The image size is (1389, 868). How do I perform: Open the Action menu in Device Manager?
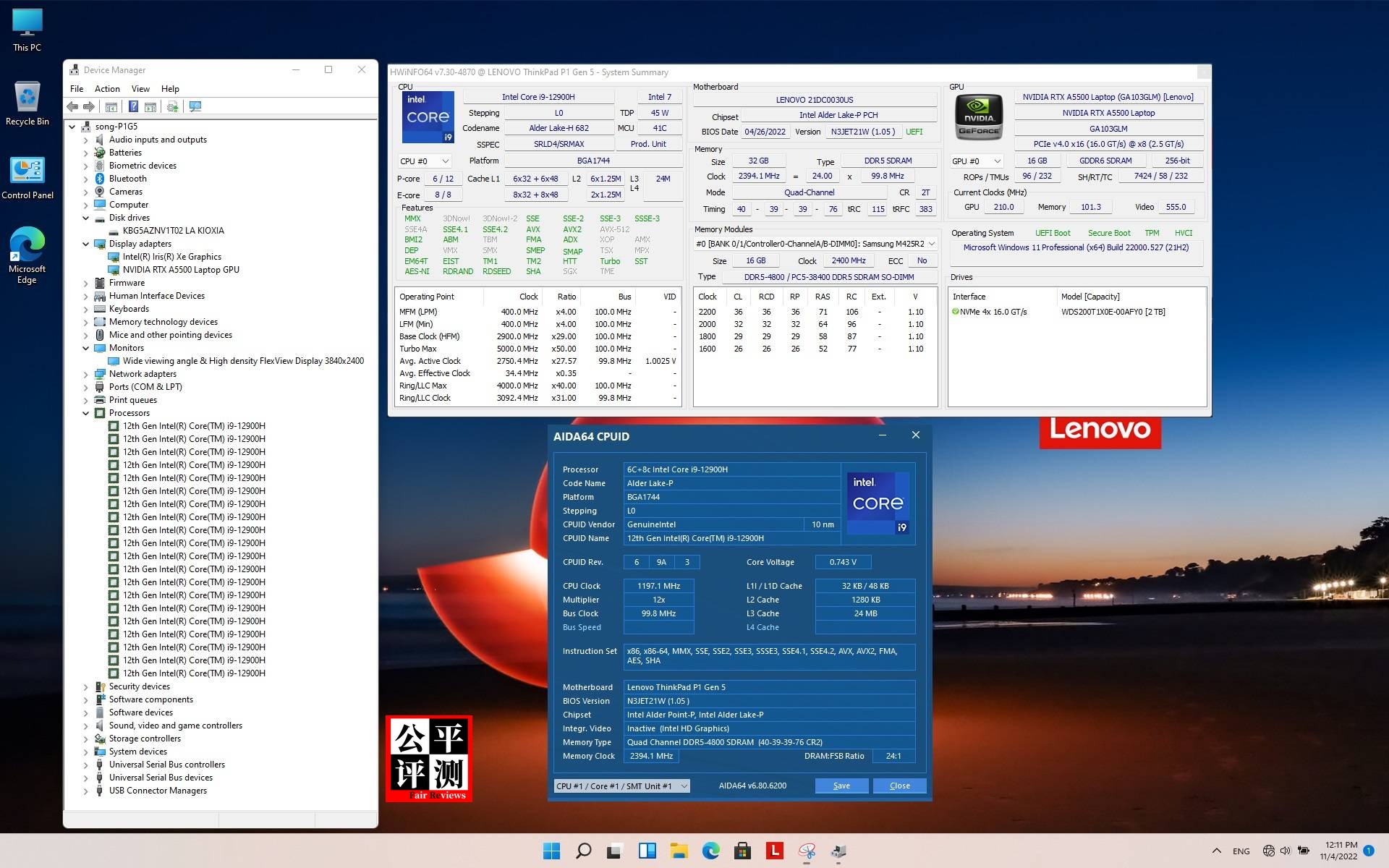tap(107, 88)
